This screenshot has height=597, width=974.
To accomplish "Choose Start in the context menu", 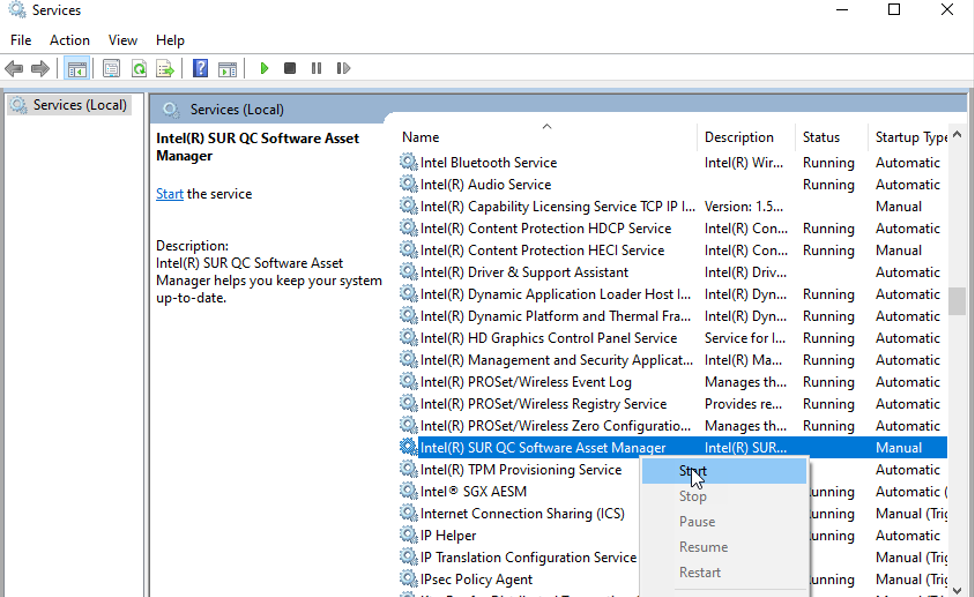I will click(724, 471).
